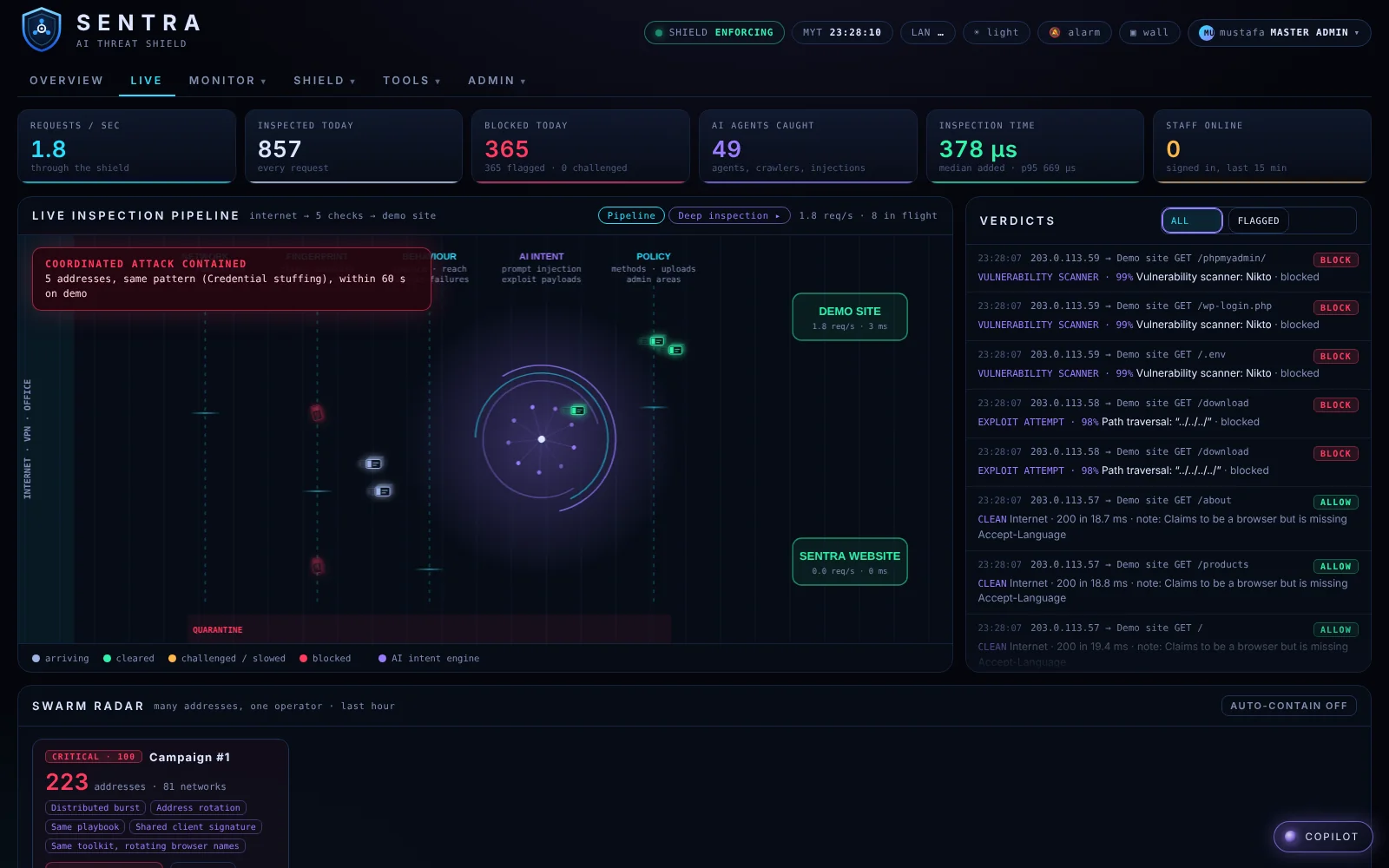Open the Inspection Time 378 µs card
Image resolution: width=1389 pixels, height=868 pixels.
(1035, 146)
